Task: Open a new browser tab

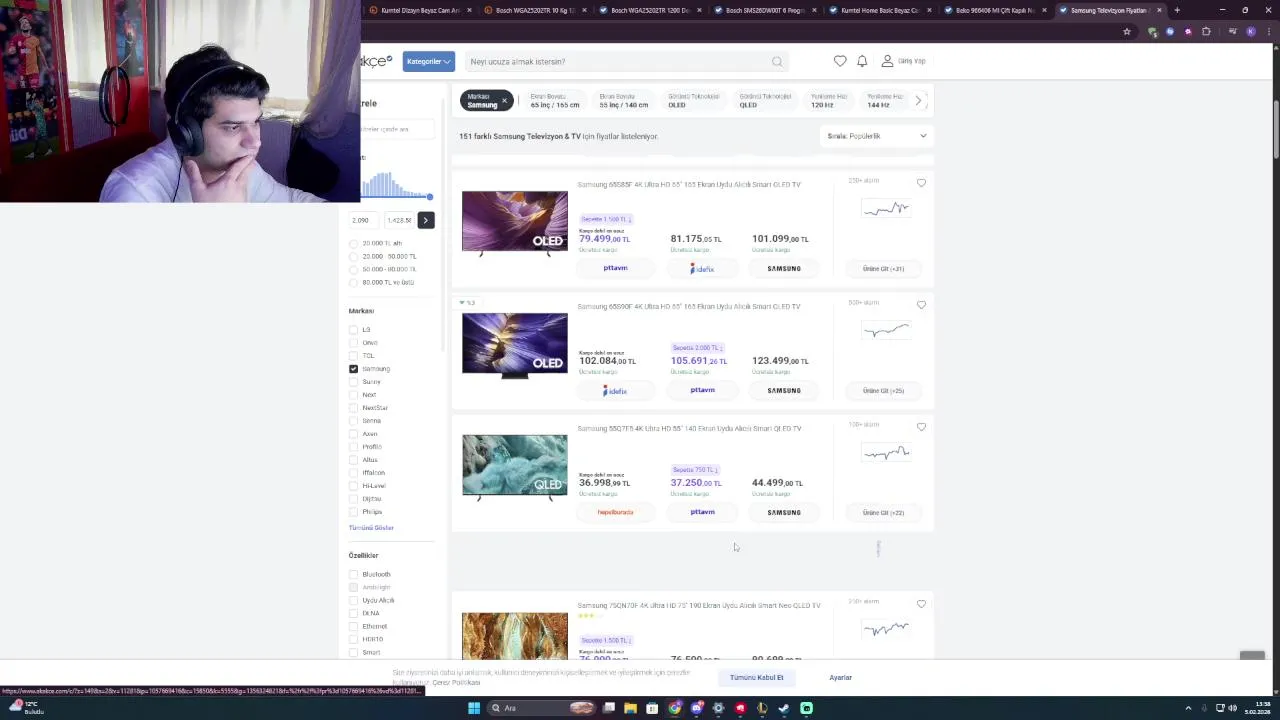Action: pos(1177,10)
